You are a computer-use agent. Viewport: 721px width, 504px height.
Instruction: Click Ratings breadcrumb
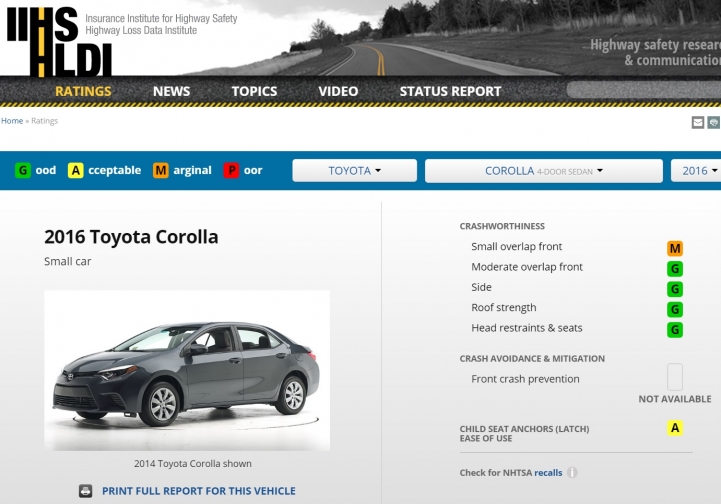[x=45, y=121]
